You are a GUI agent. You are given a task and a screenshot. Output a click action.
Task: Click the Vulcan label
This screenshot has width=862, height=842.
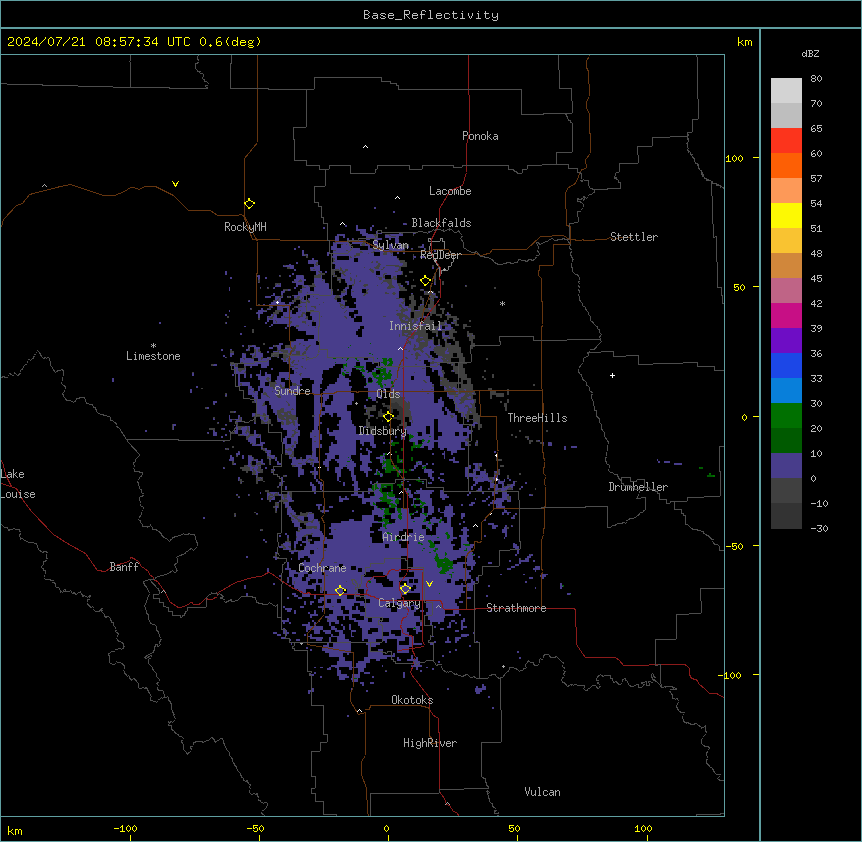point(543,792)
